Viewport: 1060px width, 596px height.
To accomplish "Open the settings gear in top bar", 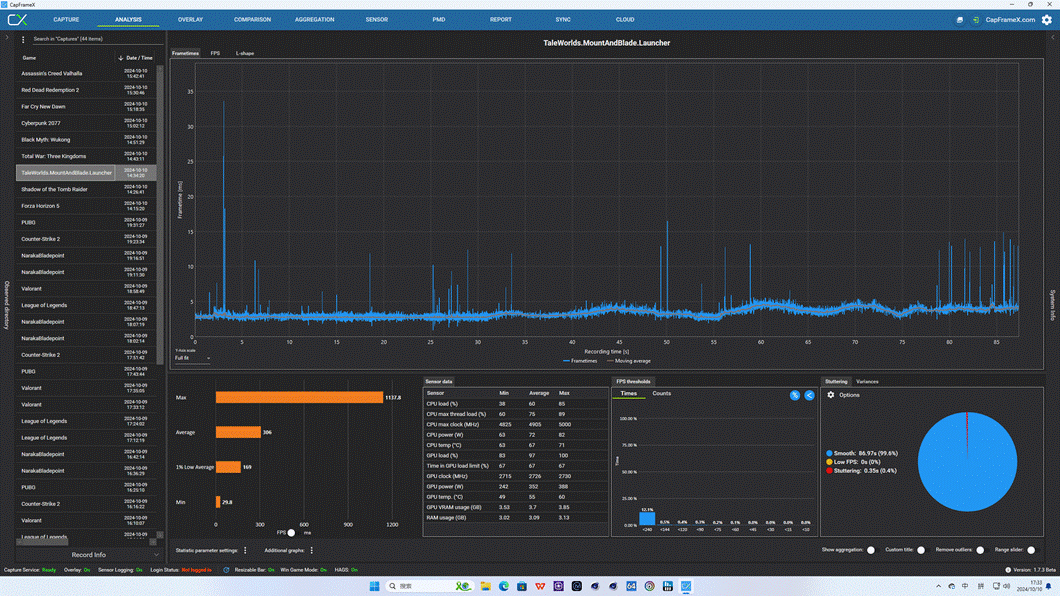I will (x=1046, y=20).
